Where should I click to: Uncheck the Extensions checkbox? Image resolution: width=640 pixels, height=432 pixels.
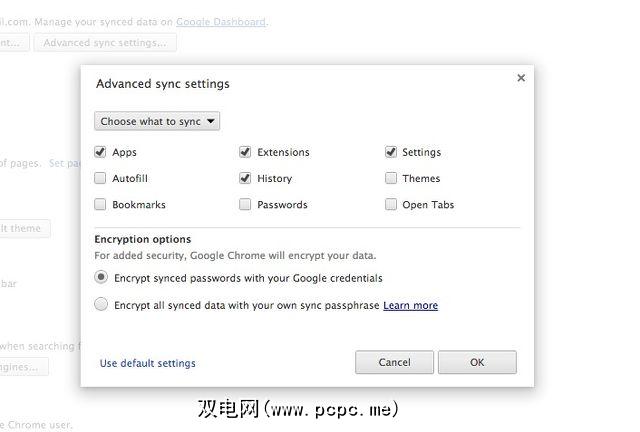coord(245,152)
